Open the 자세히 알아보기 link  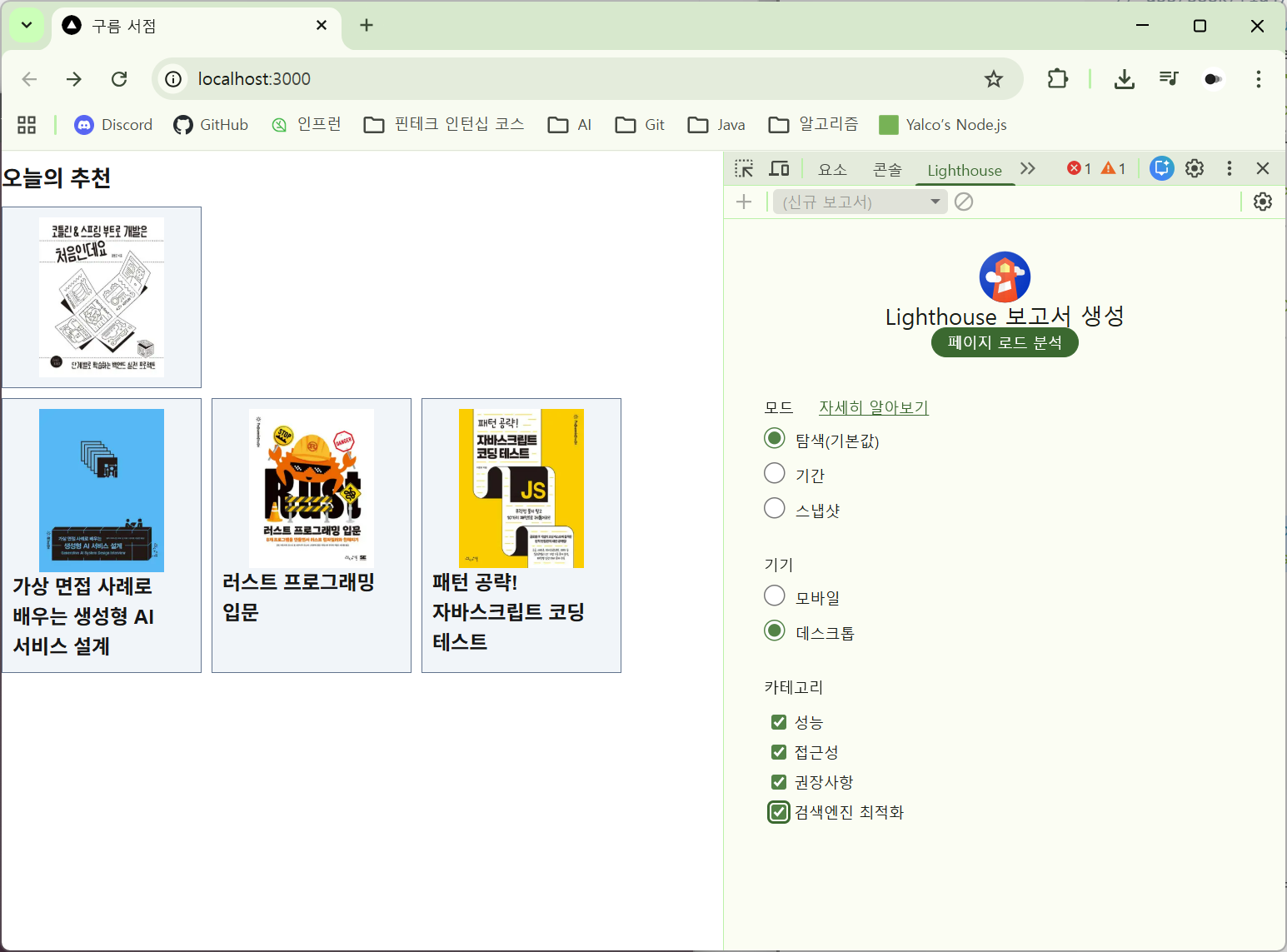pos(873,407)
